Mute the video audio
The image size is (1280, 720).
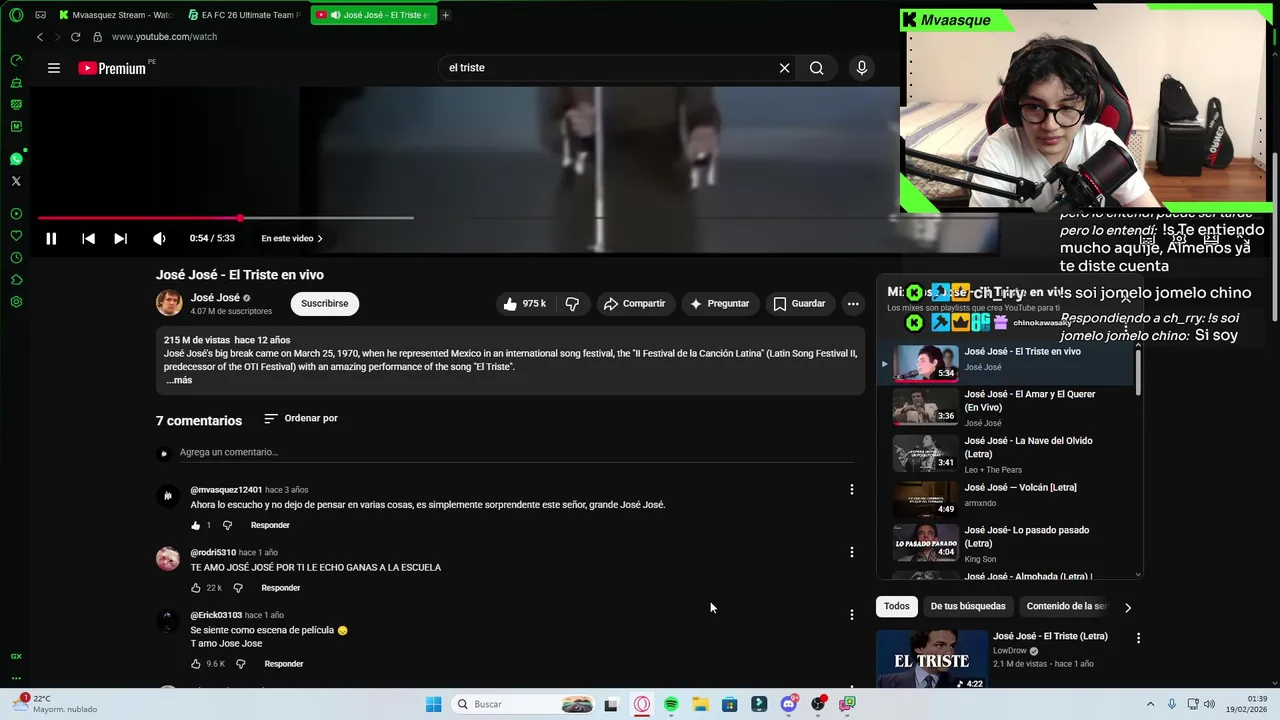[159, 238]
